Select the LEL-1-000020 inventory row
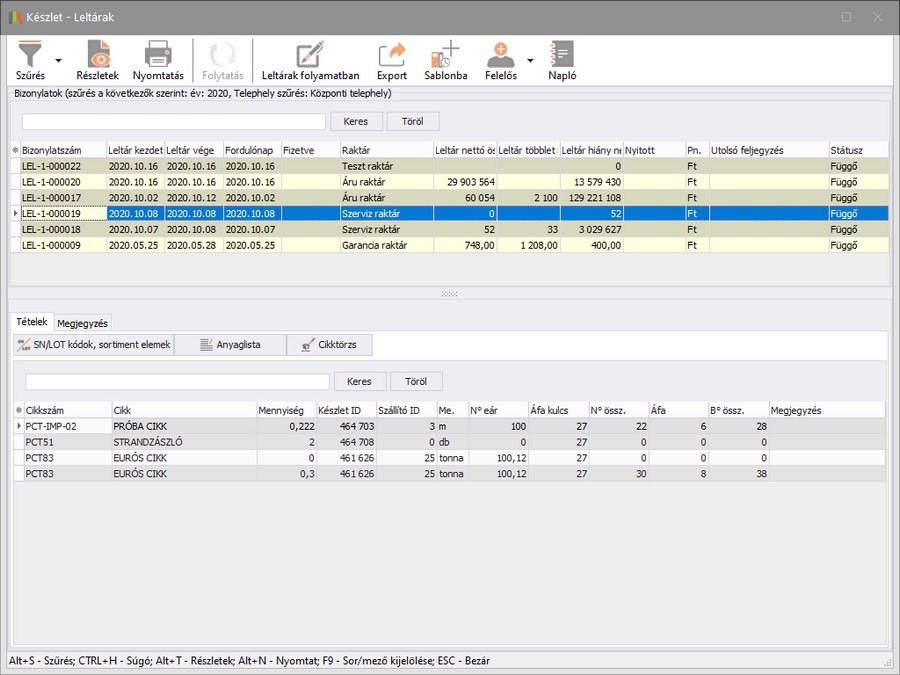Image resolution: width=900 pixels, height=675 pixels. [64, 182]
